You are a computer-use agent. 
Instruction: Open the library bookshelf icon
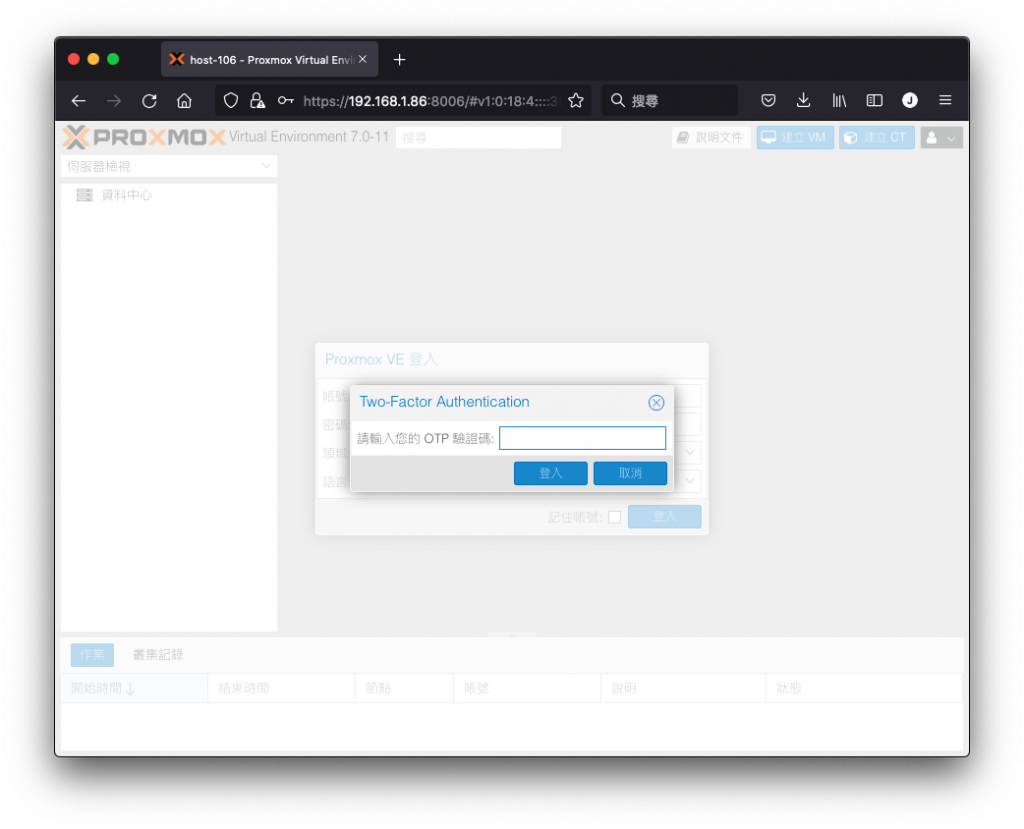(x=839, y=101)
